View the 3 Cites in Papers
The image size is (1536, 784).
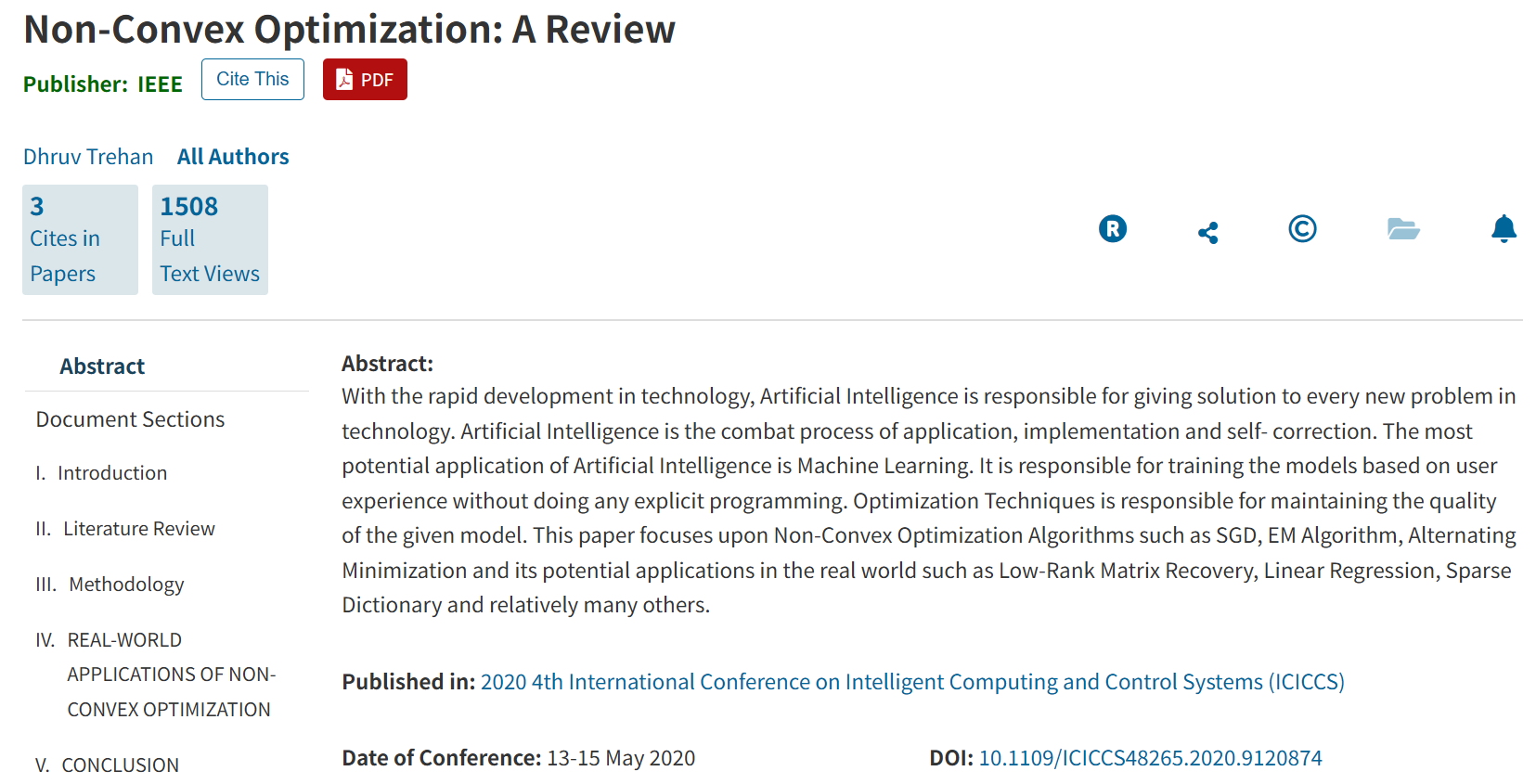(x=80, y=239)
